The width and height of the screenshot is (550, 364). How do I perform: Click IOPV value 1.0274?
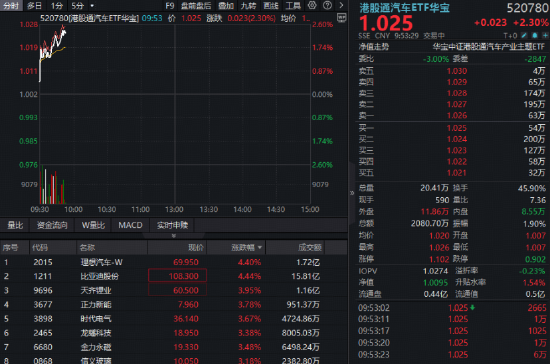tap(436, 271)
